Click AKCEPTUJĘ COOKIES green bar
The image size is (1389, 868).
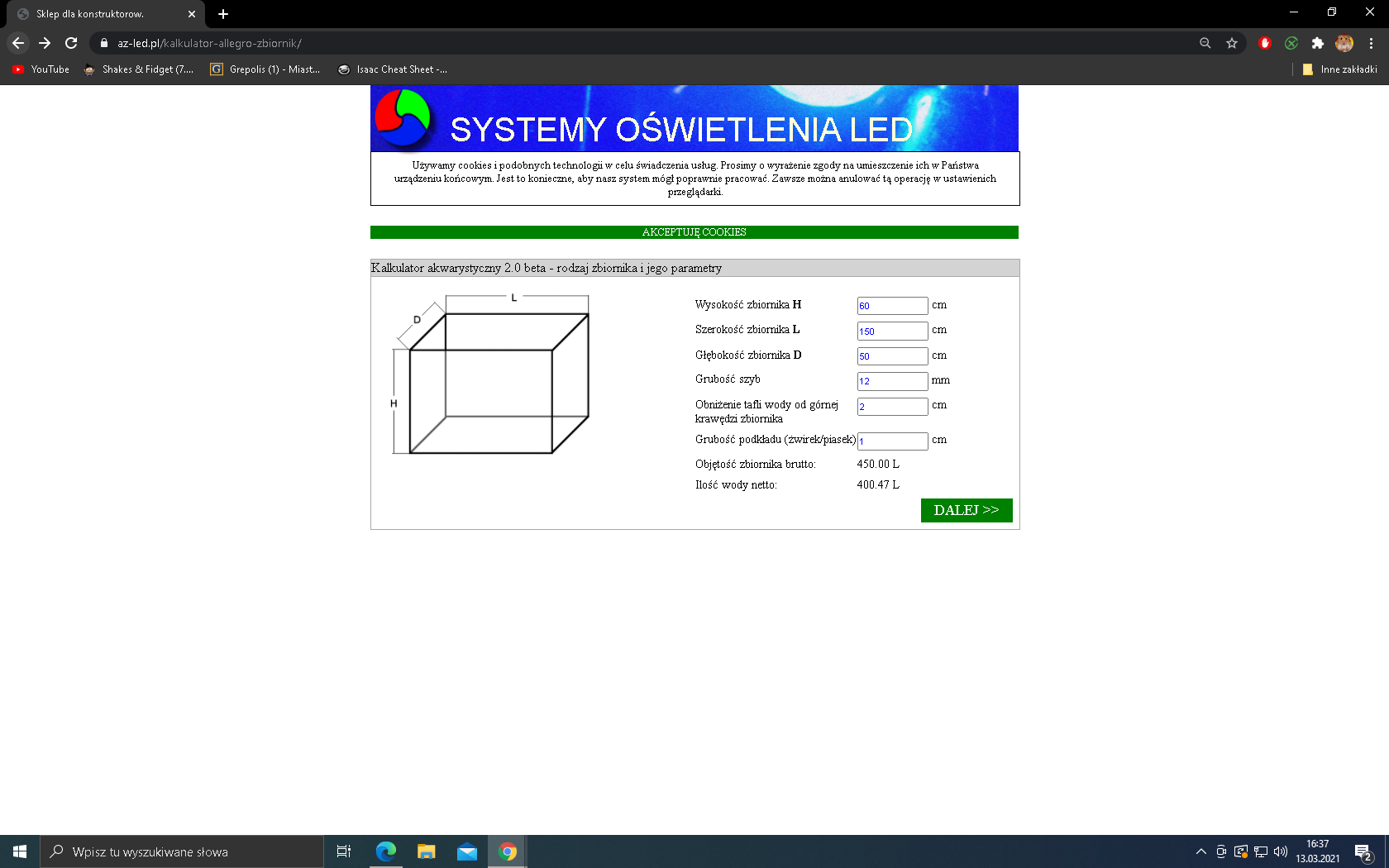[x=694, y=232]
